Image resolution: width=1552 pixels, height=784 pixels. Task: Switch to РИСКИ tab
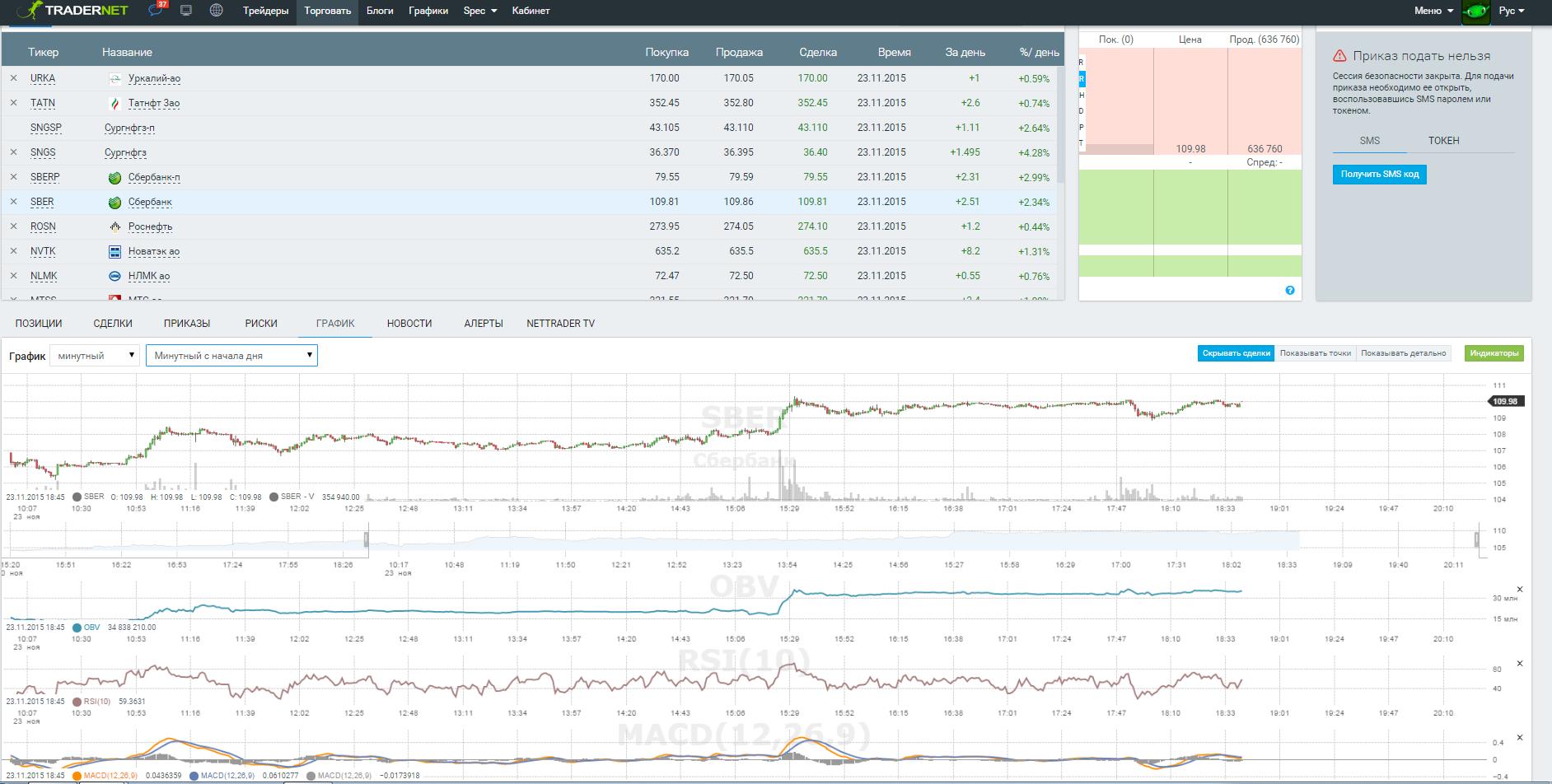click(x=261, y=324)
